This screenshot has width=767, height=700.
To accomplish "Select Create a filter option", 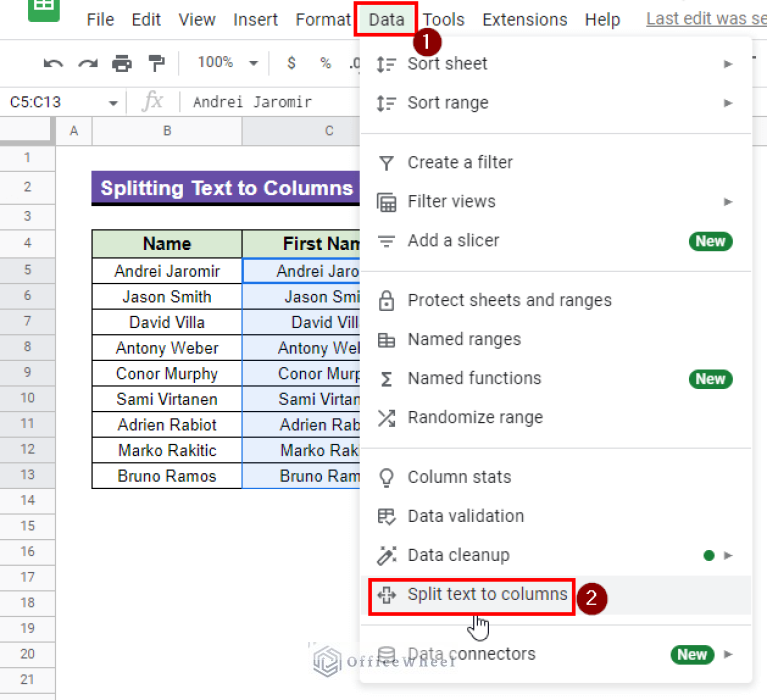I will pos(460,162).
